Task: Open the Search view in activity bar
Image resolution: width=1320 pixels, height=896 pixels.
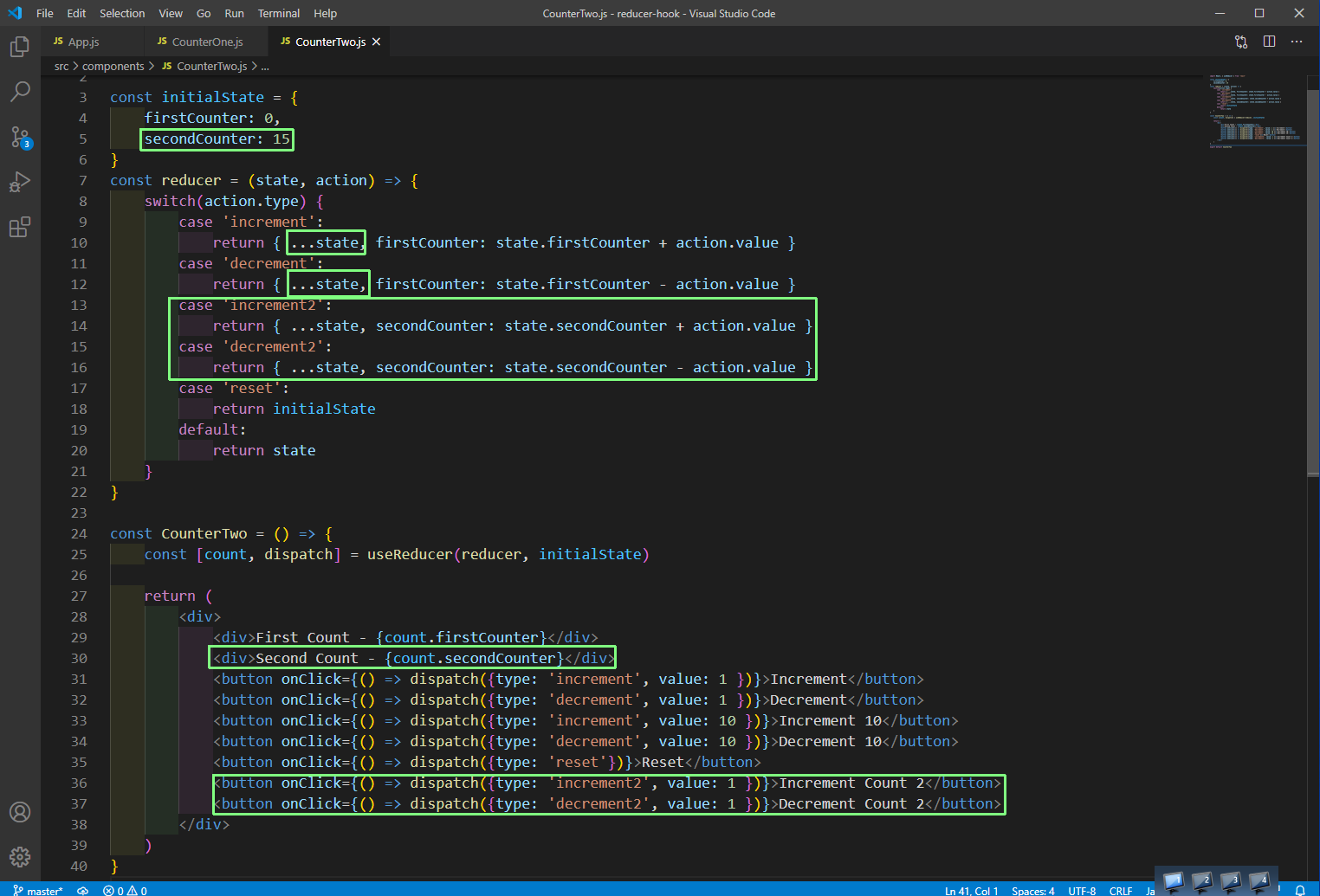Action: coord(20,92)
